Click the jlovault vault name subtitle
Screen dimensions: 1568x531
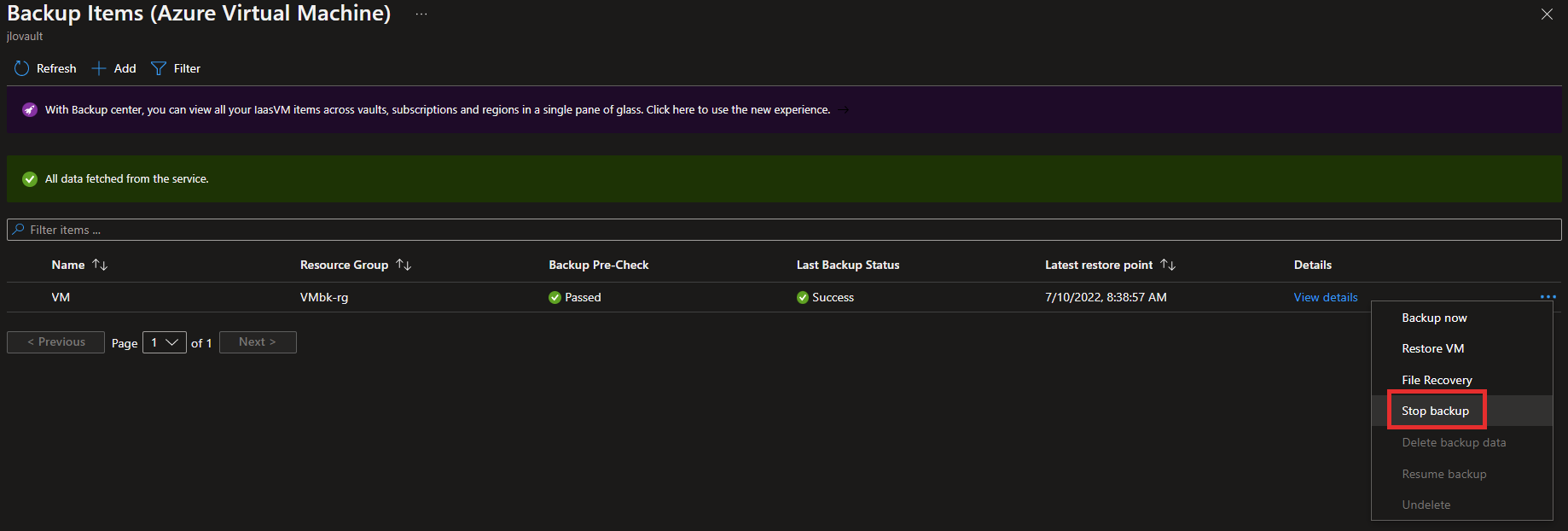click(25, 36)
